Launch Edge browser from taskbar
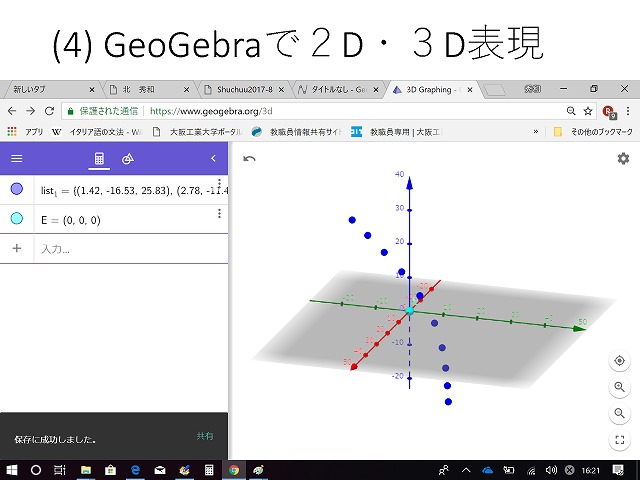 point(135,470)
